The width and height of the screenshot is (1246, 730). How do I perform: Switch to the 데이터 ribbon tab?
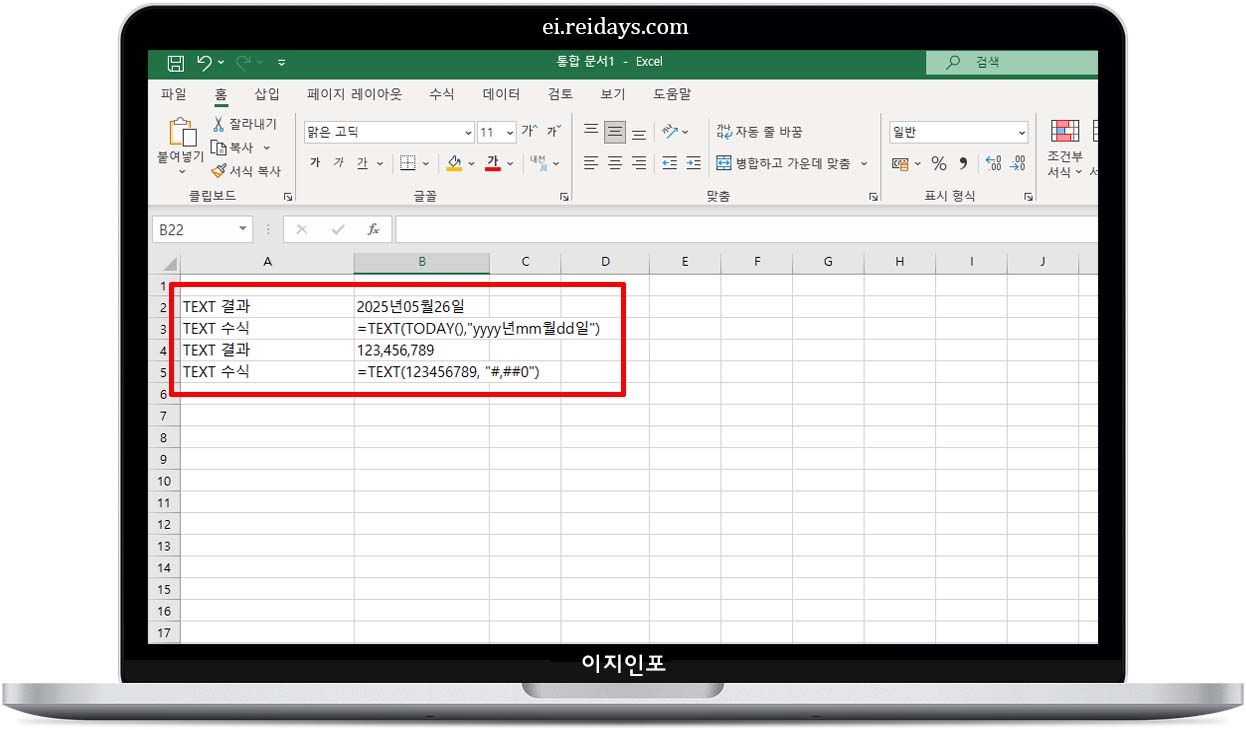[x=500, y=94]
